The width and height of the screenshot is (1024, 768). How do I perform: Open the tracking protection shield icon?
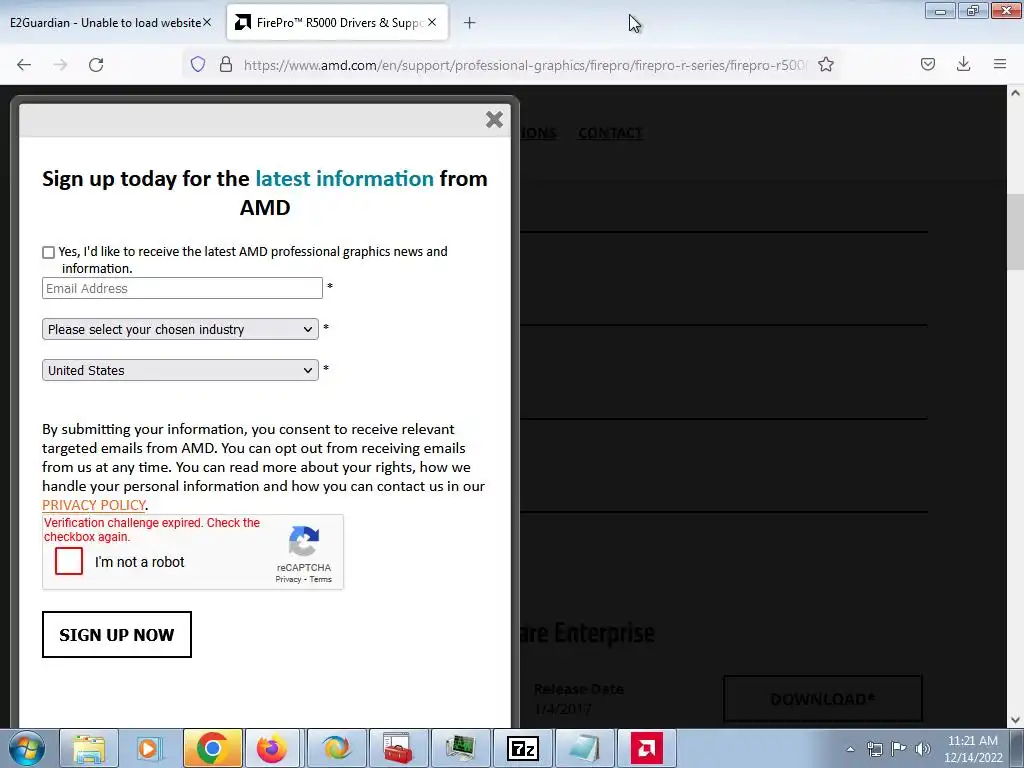(198, 65)
